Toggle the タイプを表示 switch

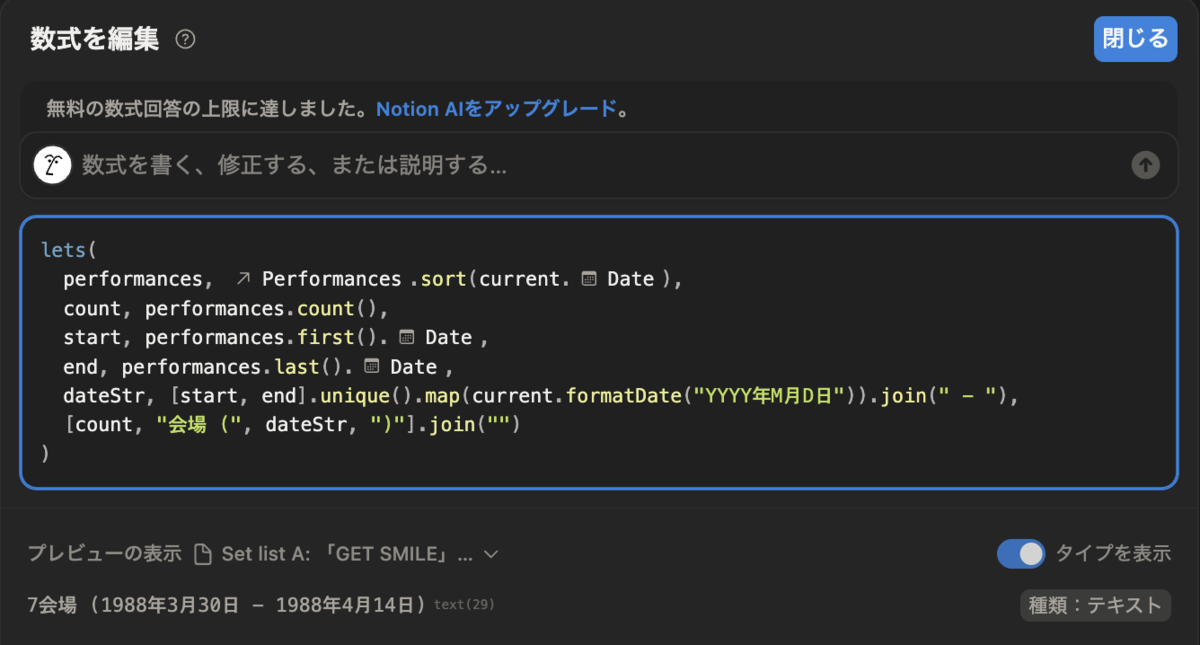tap(1020, 553)
